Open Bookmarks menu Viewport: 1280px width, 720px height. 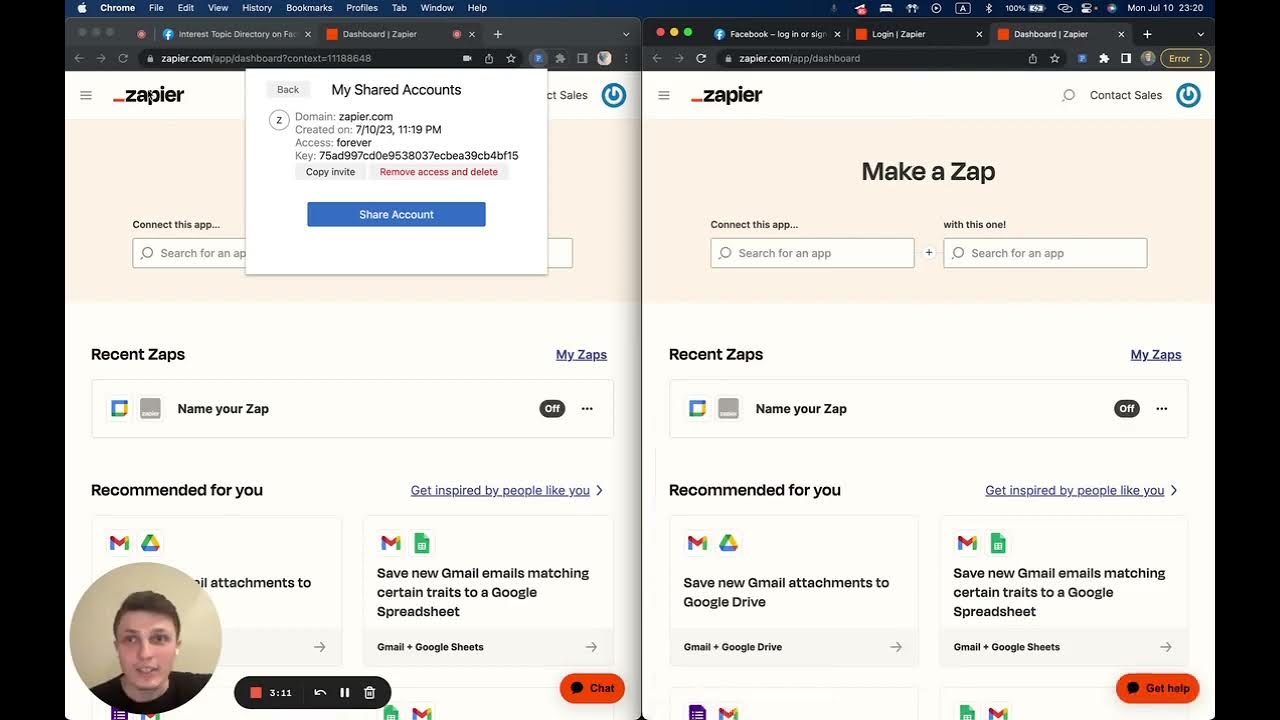coord(309,8)
